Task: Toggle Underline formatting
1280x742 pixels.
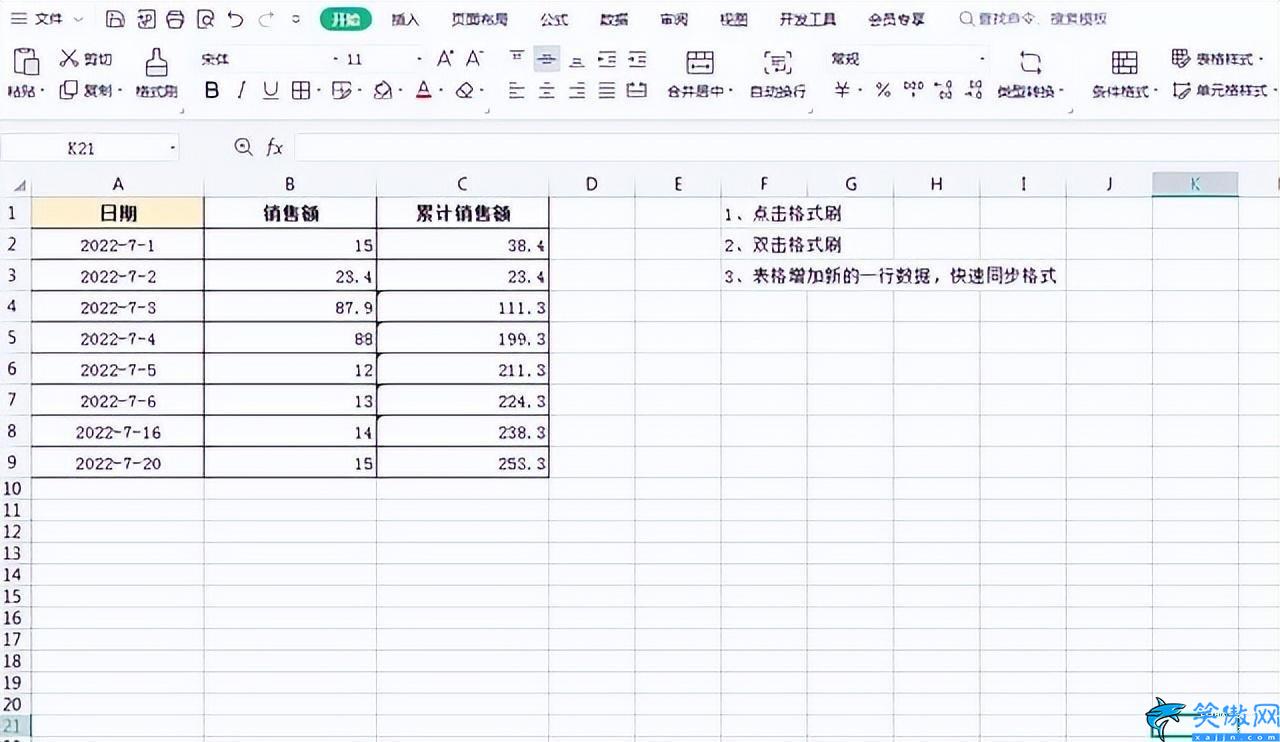Action: click(270, 90)
